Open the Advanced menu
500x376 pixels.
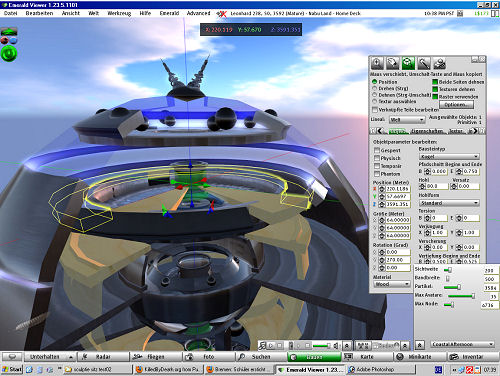pos(198,13)
